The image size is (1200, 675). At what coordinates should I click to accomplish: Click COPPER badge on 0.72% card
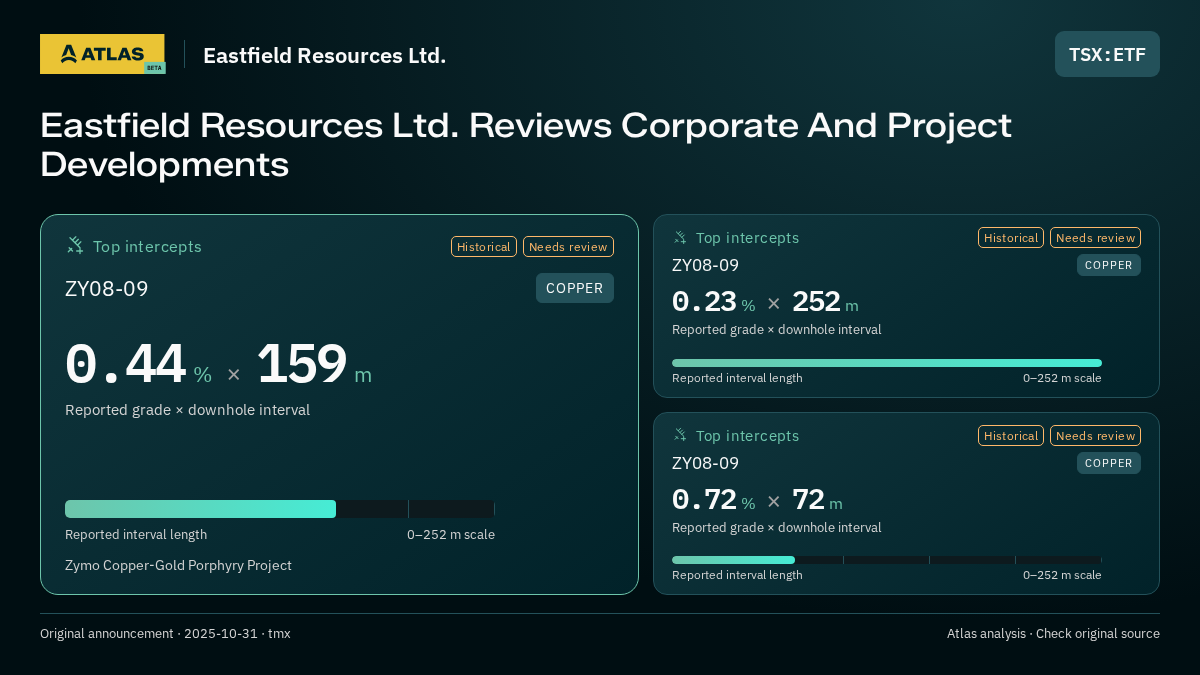pos(1109,463)
